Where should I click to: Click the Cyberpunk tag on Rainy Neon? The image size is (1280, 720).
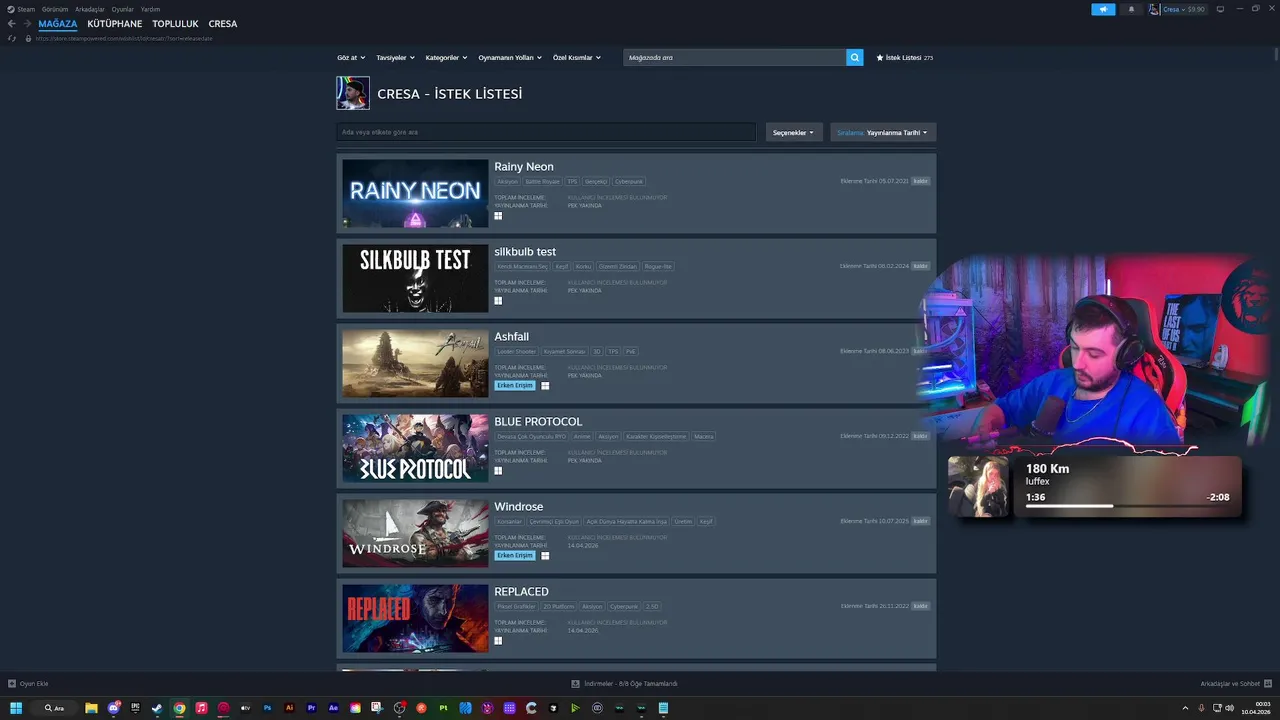pyautogui.click(x=629, y=182)
